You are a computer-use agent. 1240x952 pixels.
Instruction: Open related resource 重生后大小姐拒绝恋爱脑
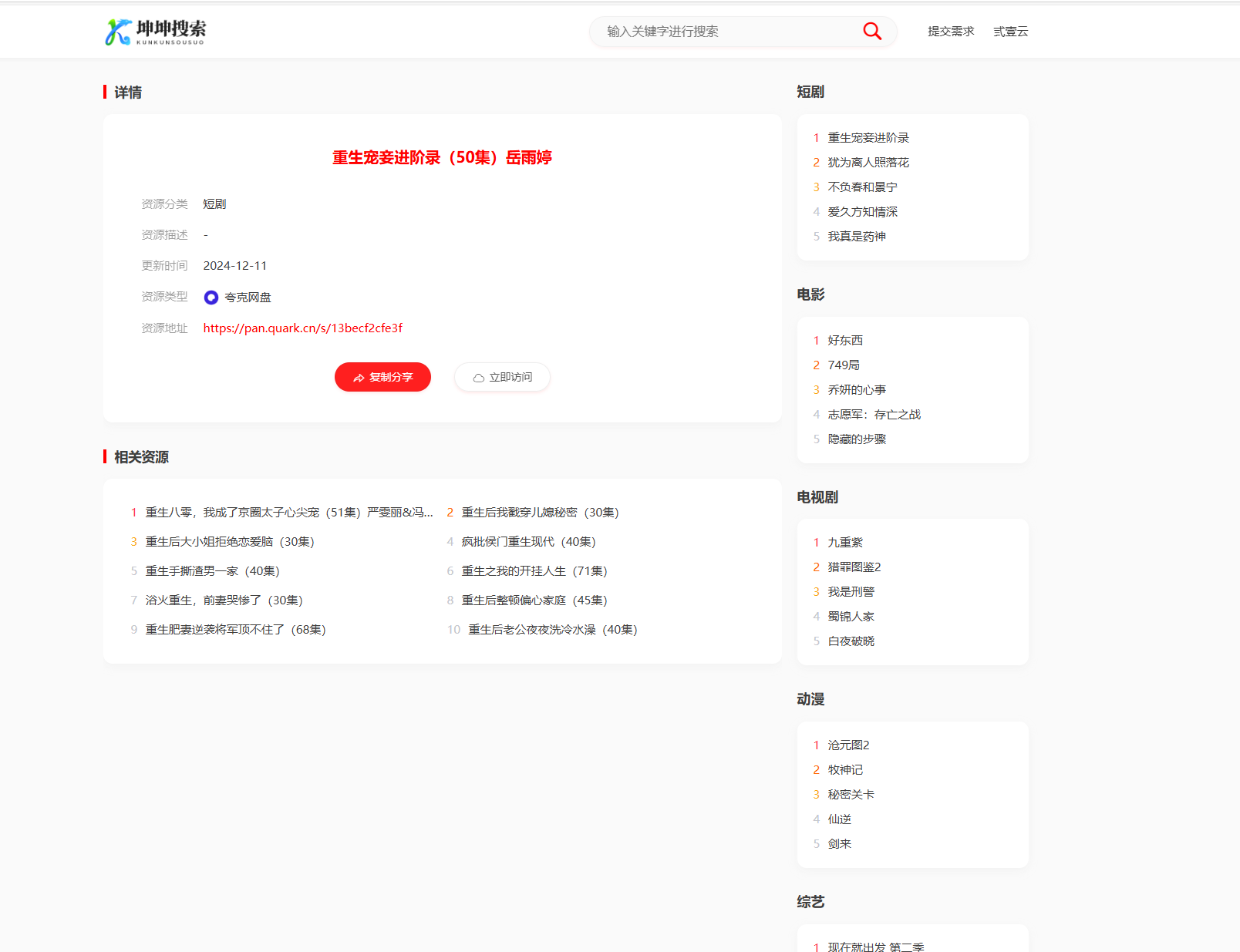click(x=230, y=542)
